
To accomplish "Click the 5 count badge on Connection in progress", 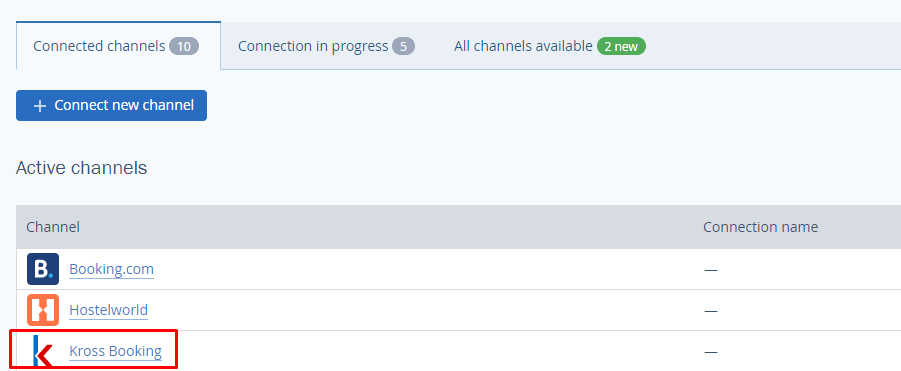I will click(x=403, y=46).
